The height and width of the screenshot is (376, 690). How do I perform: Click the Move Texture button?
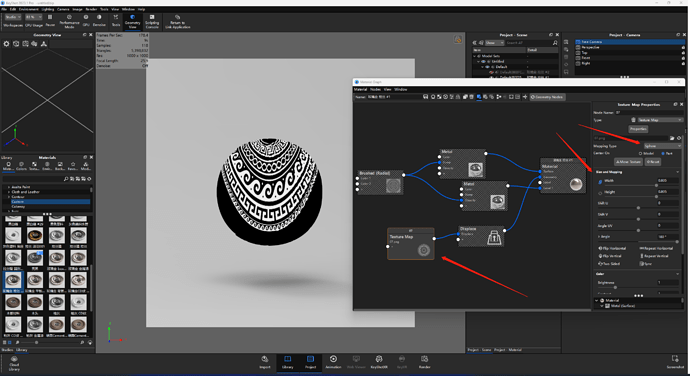(x=628, y=162)
